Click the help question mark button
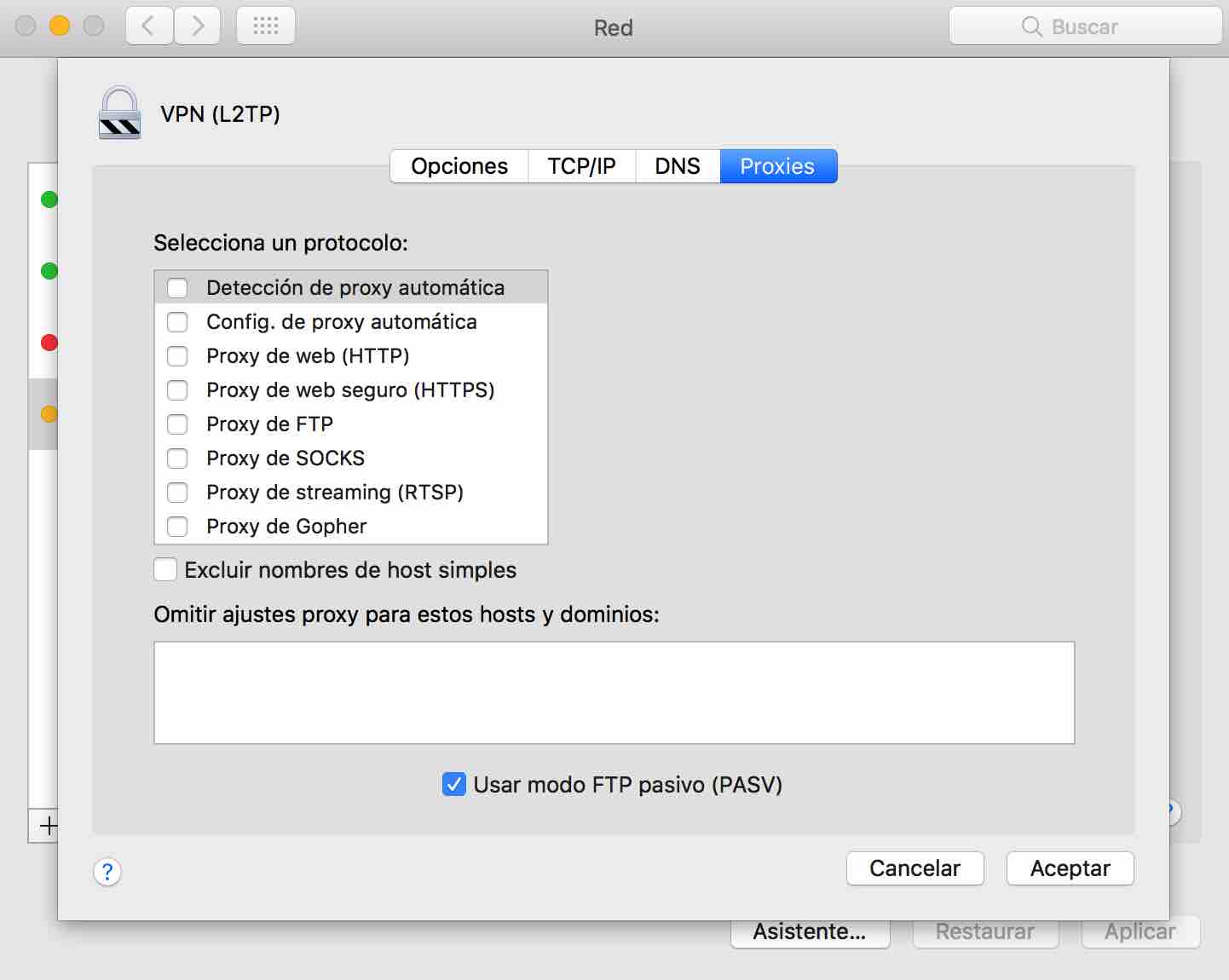 (107, 872)
